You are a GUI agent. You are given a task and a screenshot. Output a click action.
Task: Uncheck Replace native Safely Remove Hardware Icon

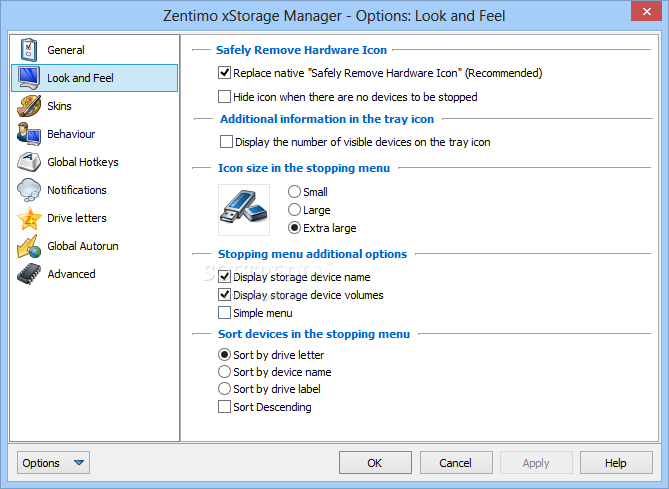[x=224, y=73]
